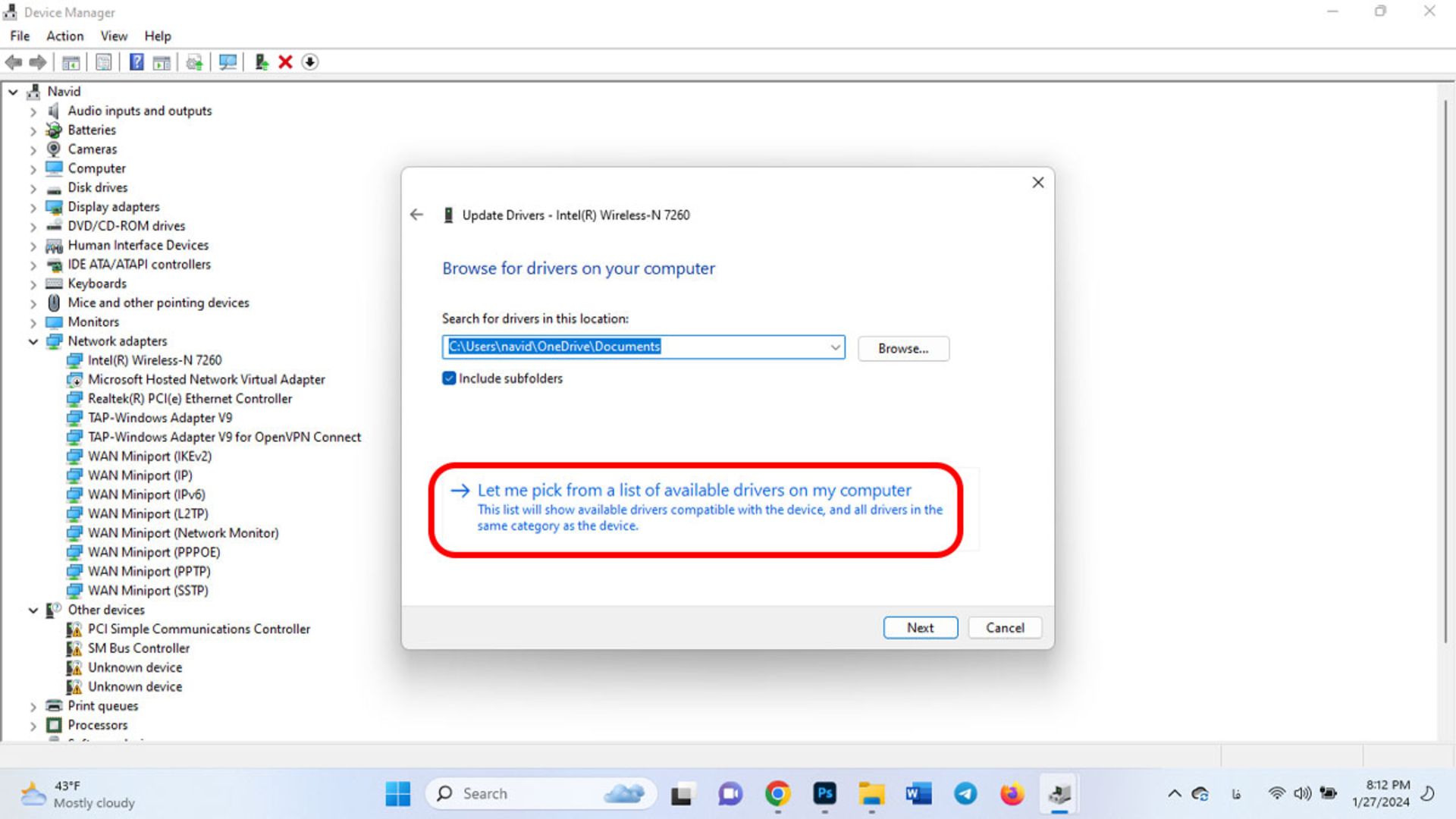Select PCI Simple Communications Controller
Screen dimensions: 1456x819
[x=199, y=629]
